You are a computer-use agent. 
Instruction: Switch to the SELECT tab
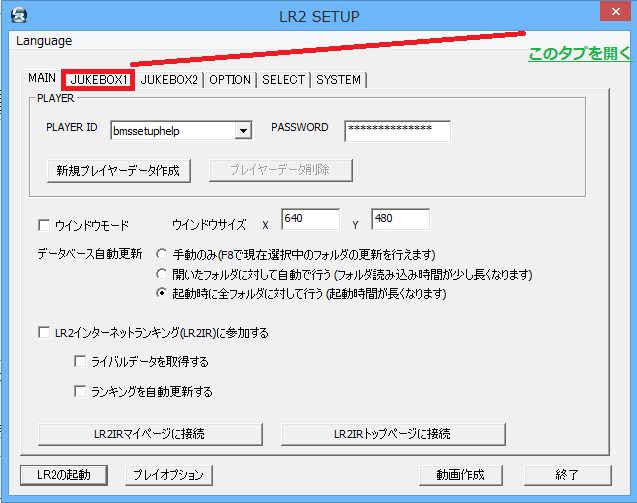click(283, 80)
